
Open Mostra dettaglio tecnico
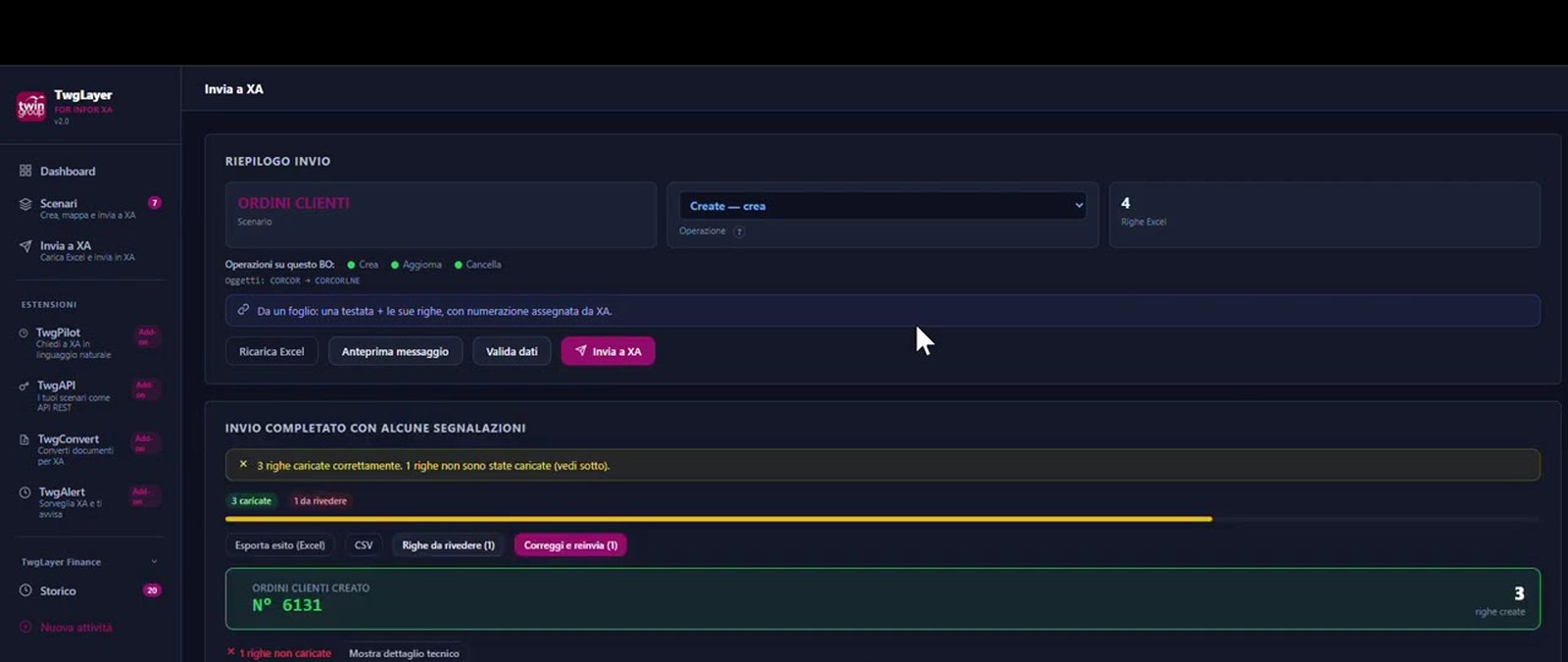[404, 653]
